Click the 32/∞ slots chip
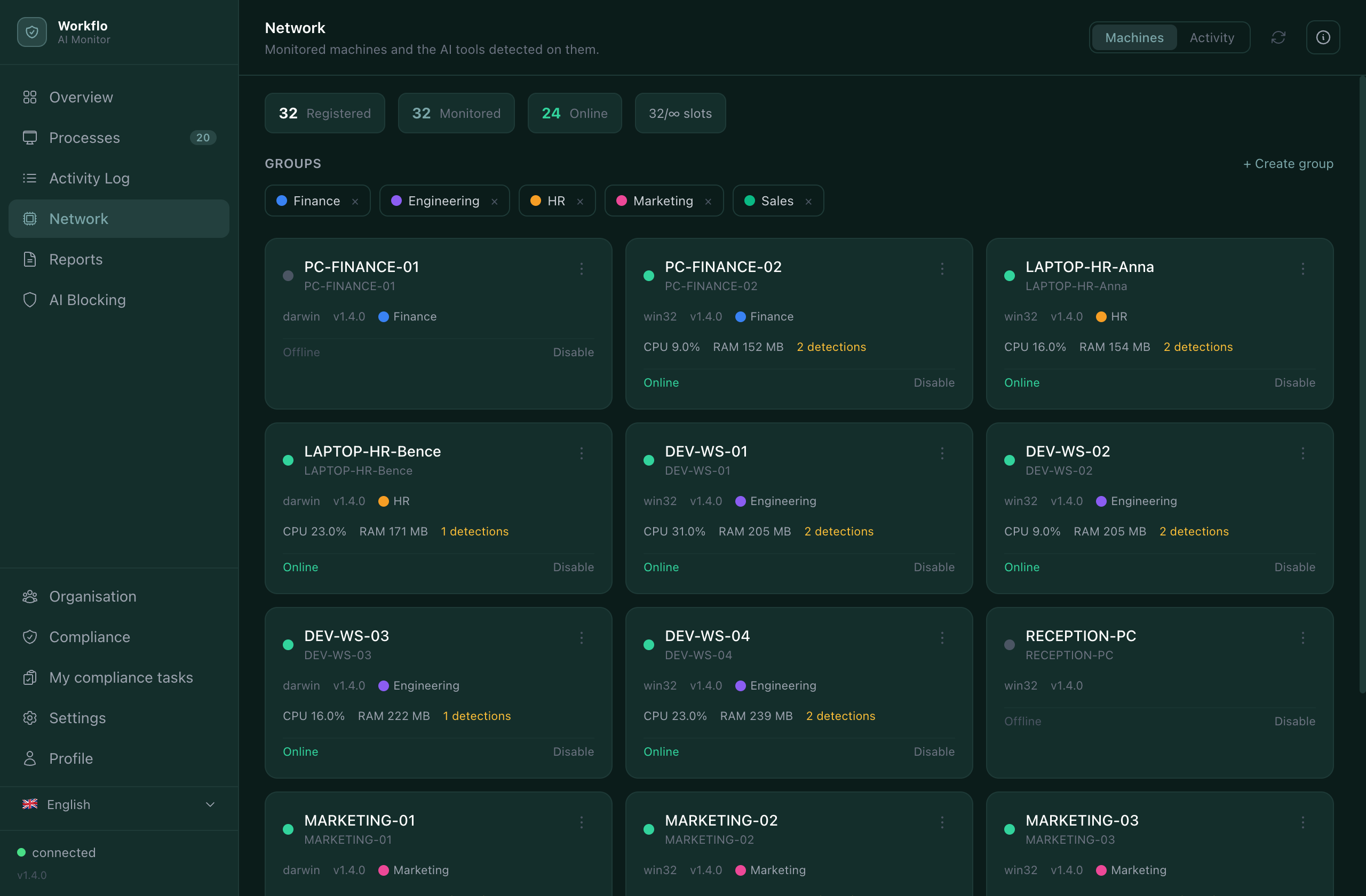This screenshot has width=1366, height=896. pyautogui.click(x=680, y=113)
